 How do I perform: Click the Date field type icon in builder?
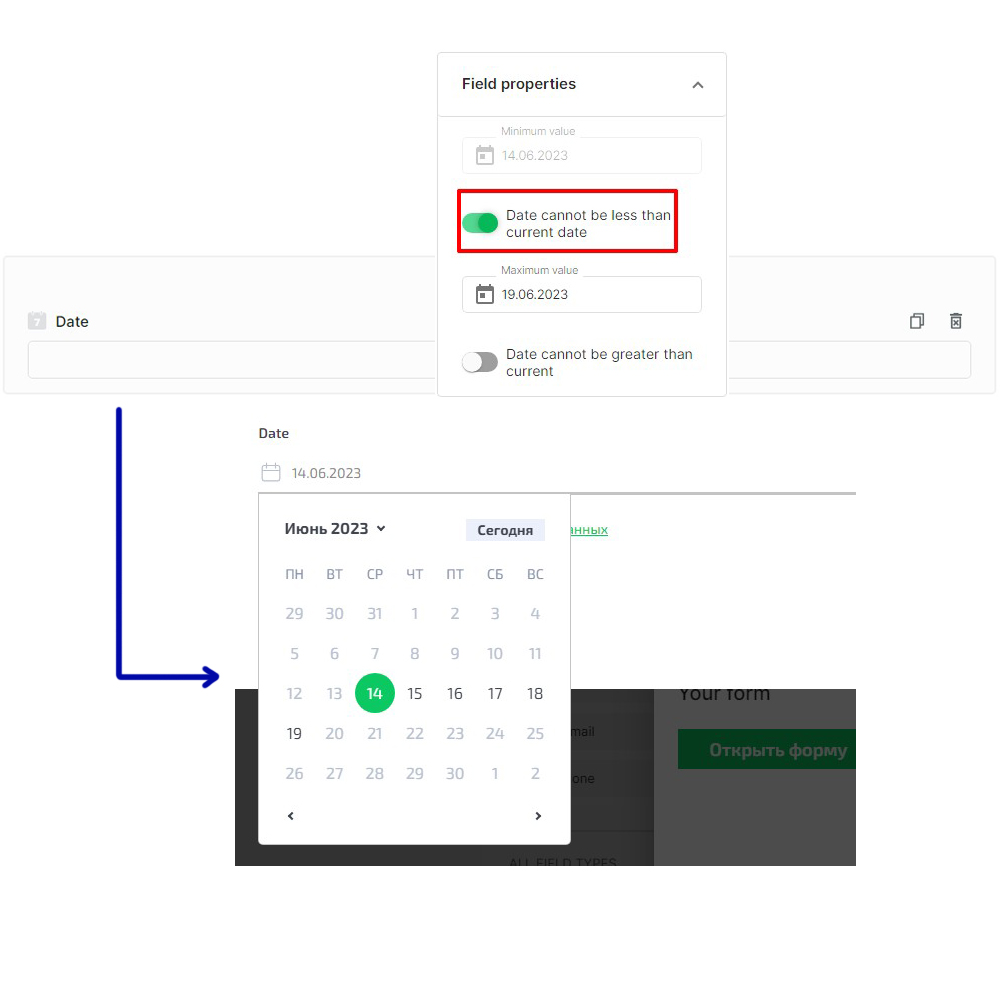pyautogui.click(x=37, y=321)
